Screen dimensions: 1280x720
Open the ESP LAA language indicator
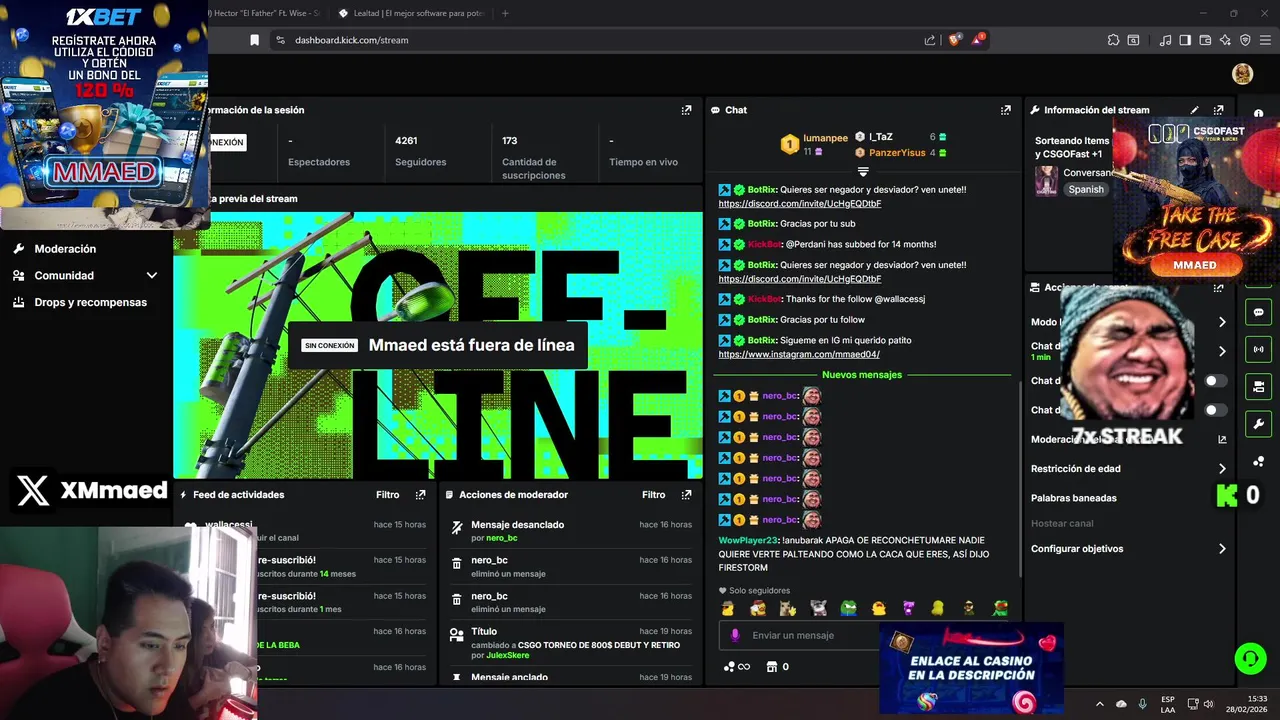click(x=1168, y=704)
